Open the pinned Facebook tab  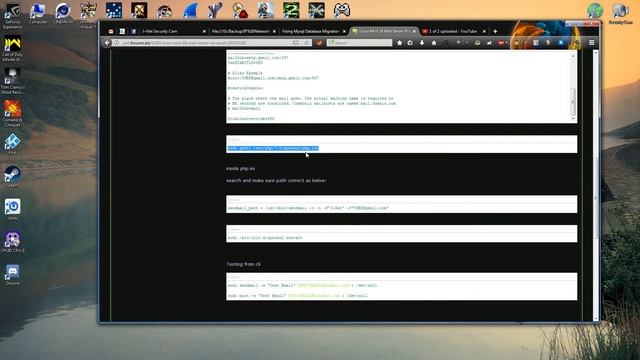[133, 31]
